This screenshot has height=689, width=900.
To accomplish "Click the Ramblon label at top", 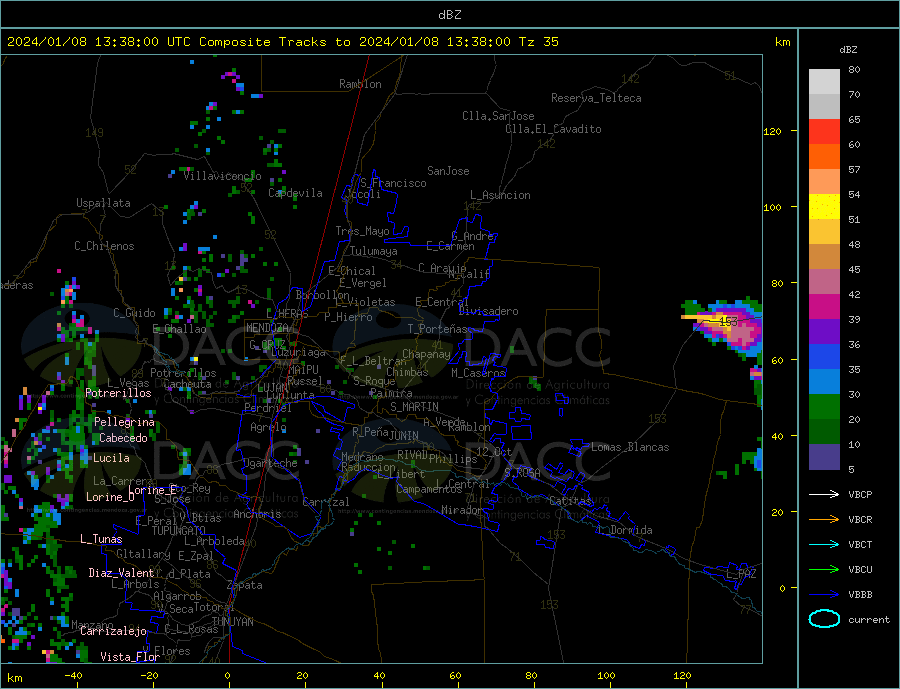I will click(x=360, y=84).
